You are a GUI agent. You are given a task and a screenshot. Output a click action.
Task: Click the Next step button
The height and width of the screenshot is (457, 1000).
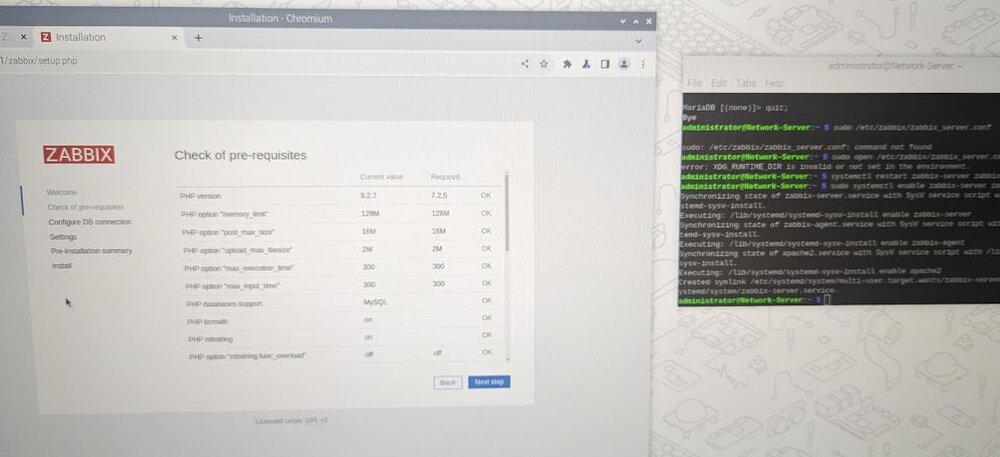[489, 382]
